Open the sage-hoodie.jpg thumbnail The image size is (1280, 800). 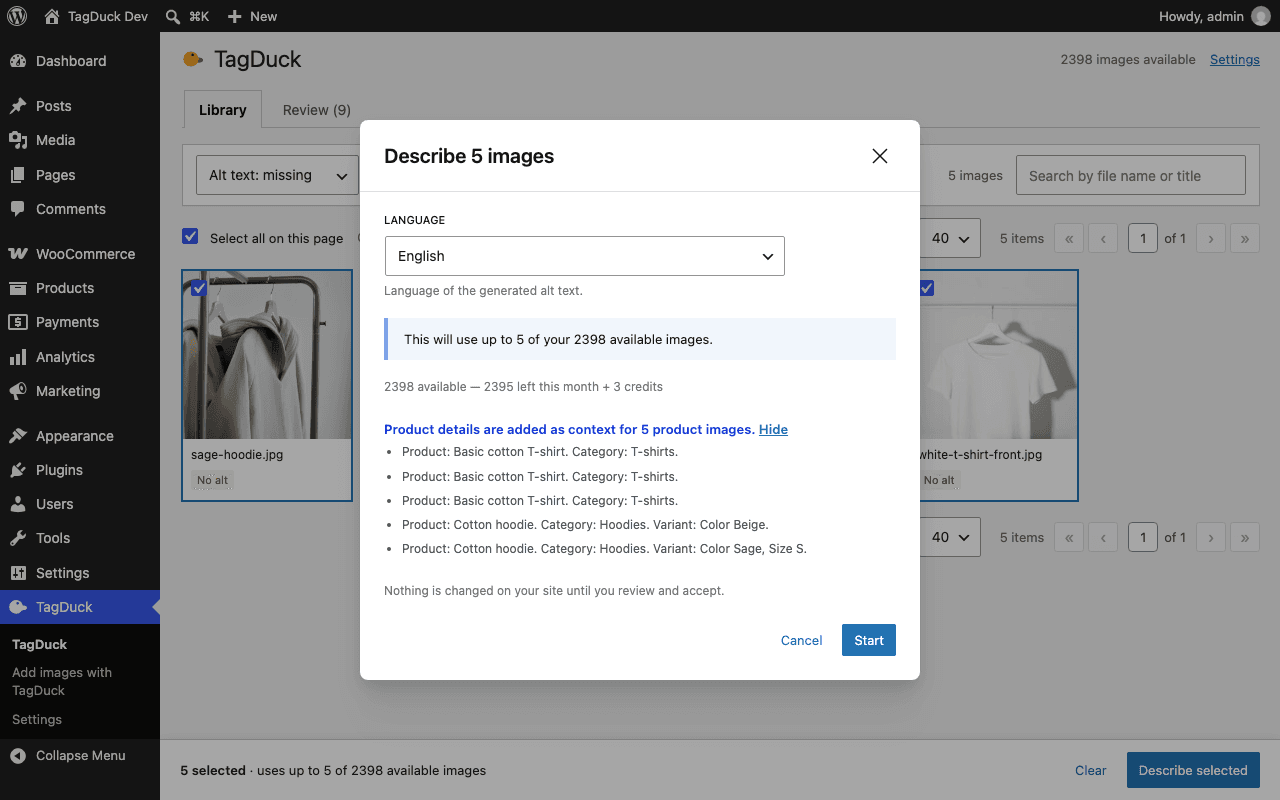click(268, 355)
